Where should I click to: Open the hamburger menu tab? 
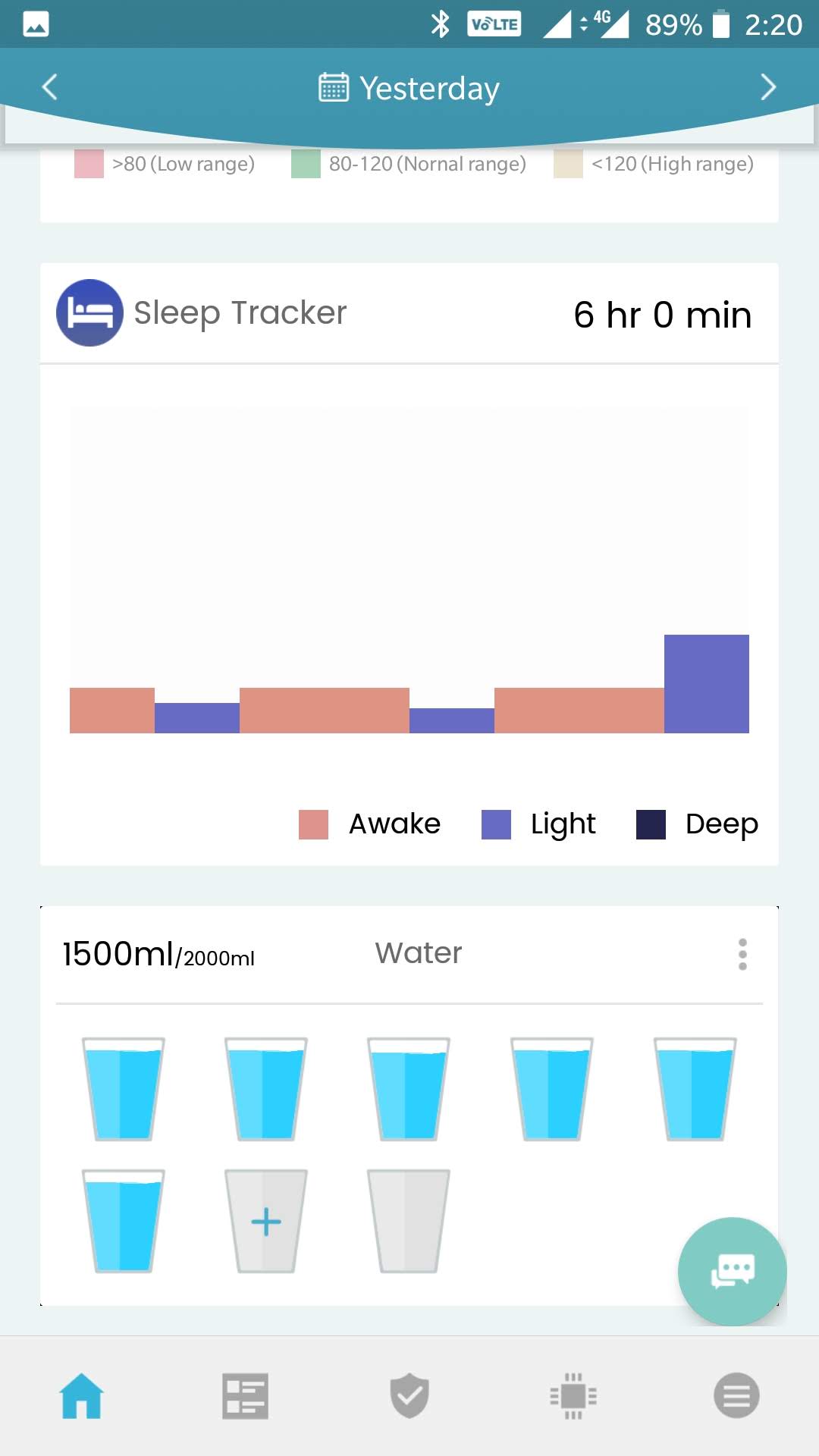click(x=736, y=1395)
